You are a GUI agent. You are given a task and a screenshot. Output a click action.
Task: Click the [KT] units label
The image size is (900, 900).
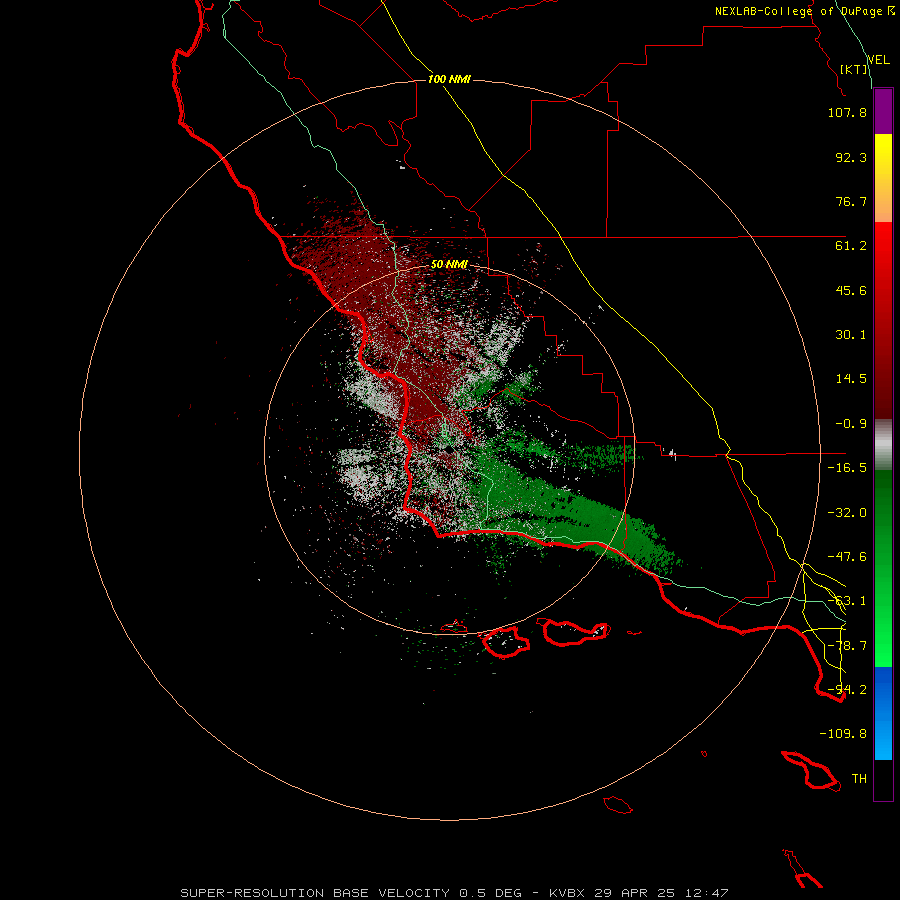coord(854,69)
